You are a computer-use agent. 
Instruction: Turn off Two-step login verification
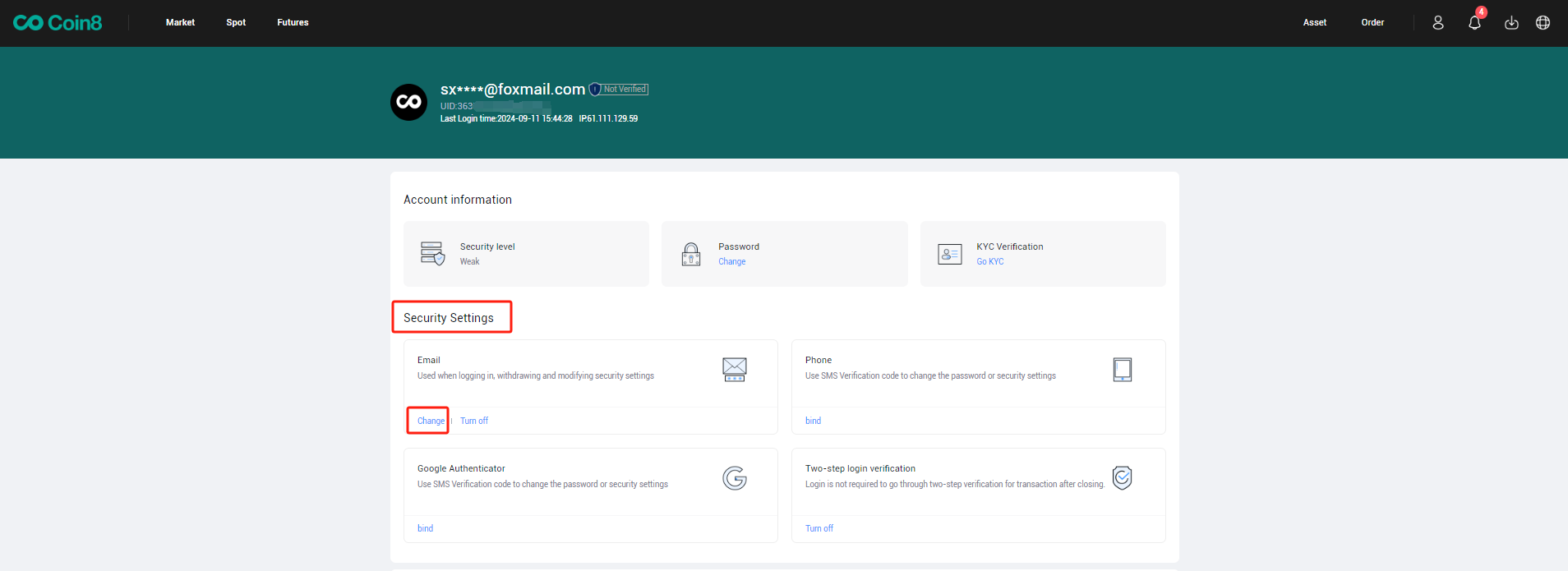click(819, 528)
